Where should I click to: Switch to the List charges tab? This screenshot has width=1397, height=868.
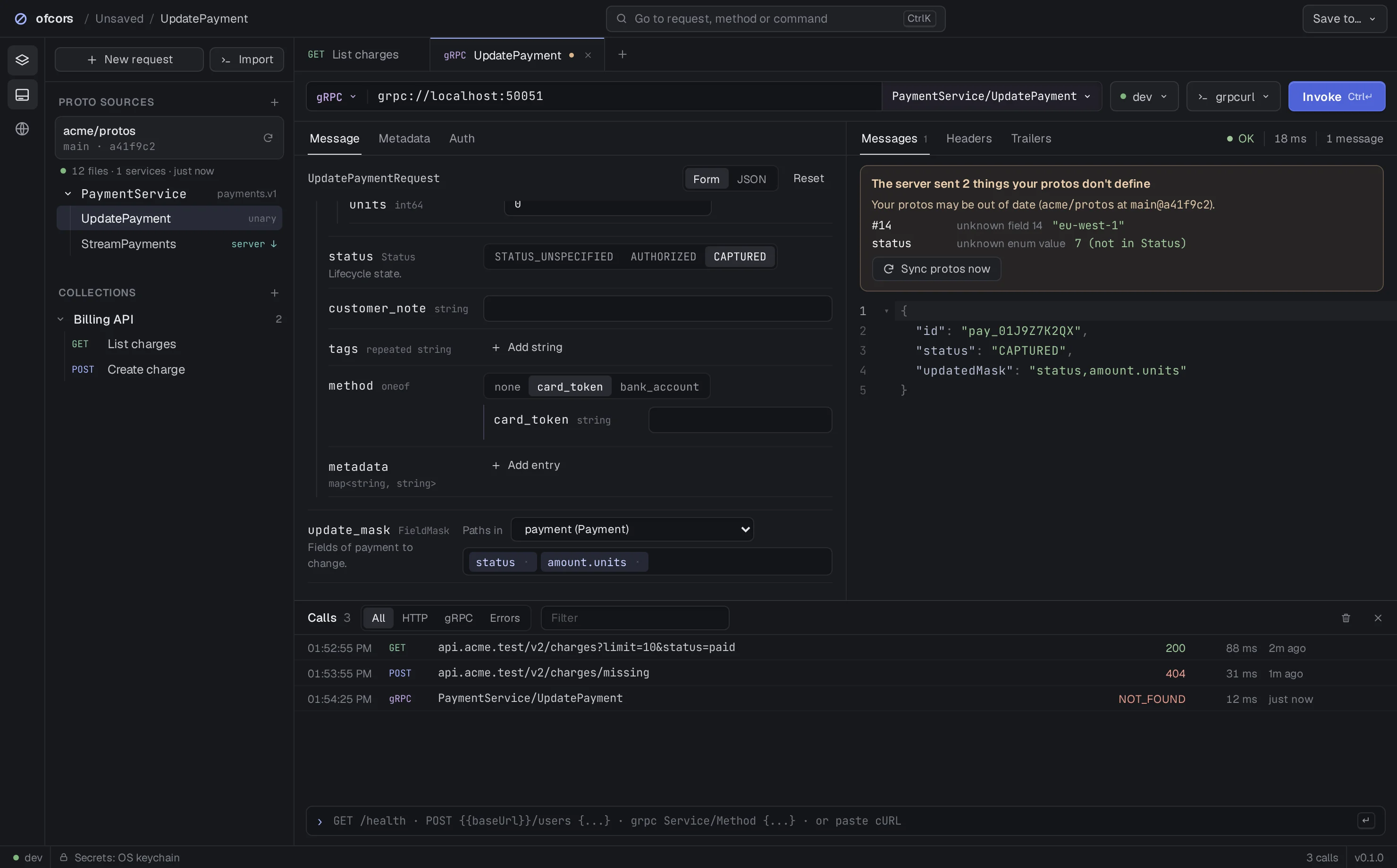[362, 55]
